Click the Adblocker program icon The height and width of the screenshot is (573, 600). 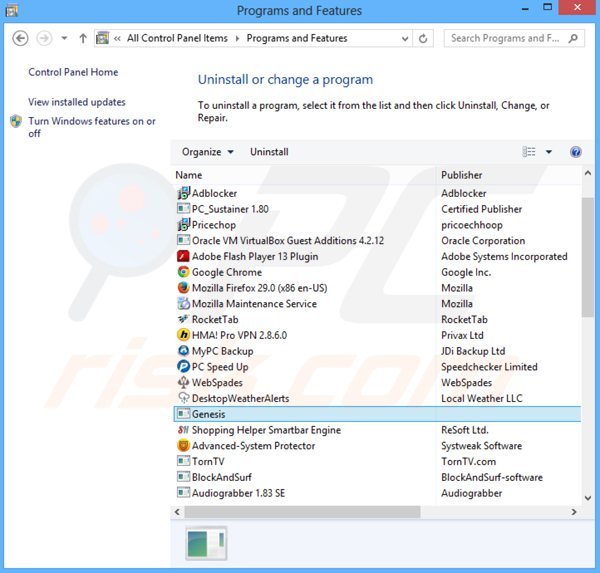point(184,193)
